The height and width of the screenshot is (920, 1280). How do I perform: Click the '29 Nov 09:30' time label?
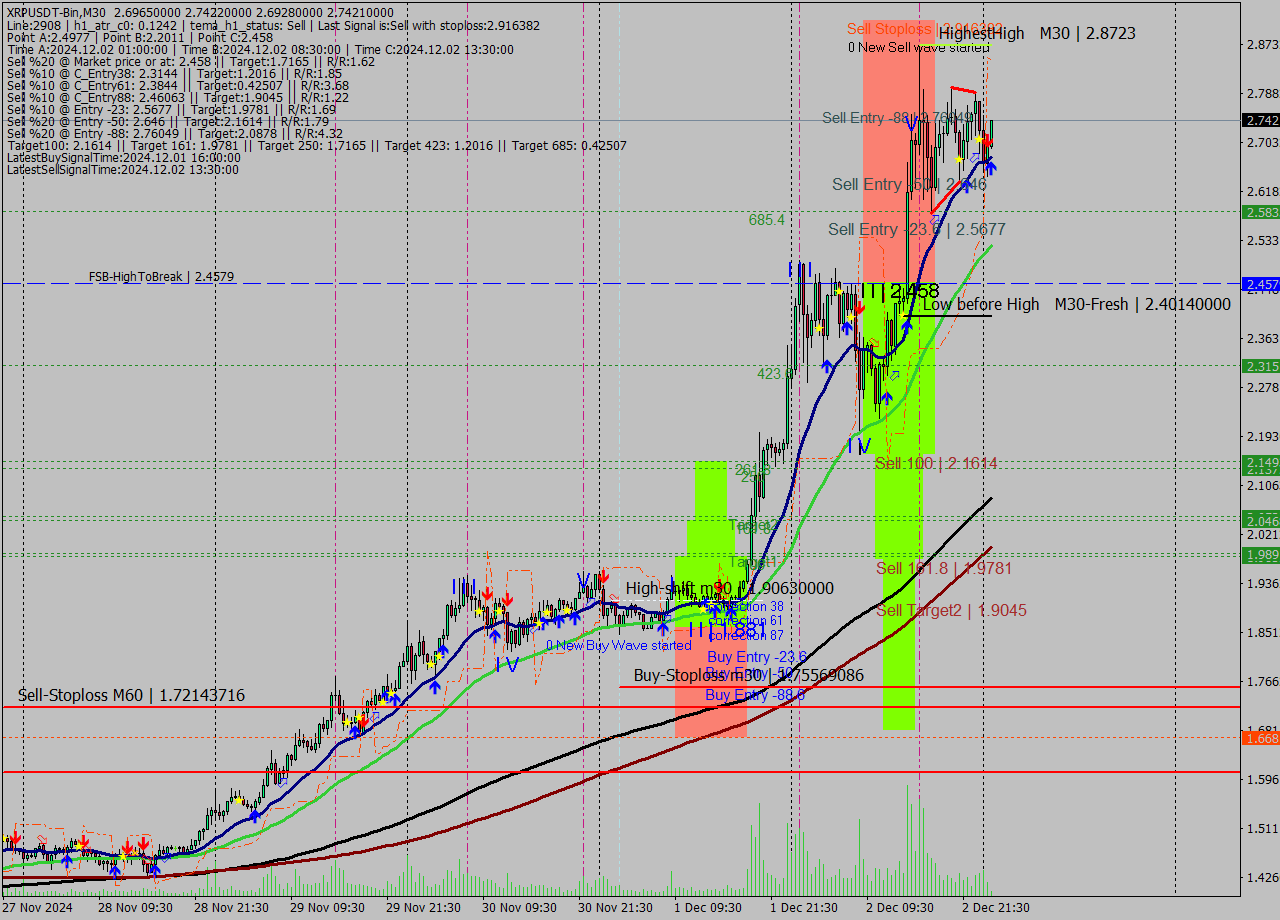coord(327,907)
